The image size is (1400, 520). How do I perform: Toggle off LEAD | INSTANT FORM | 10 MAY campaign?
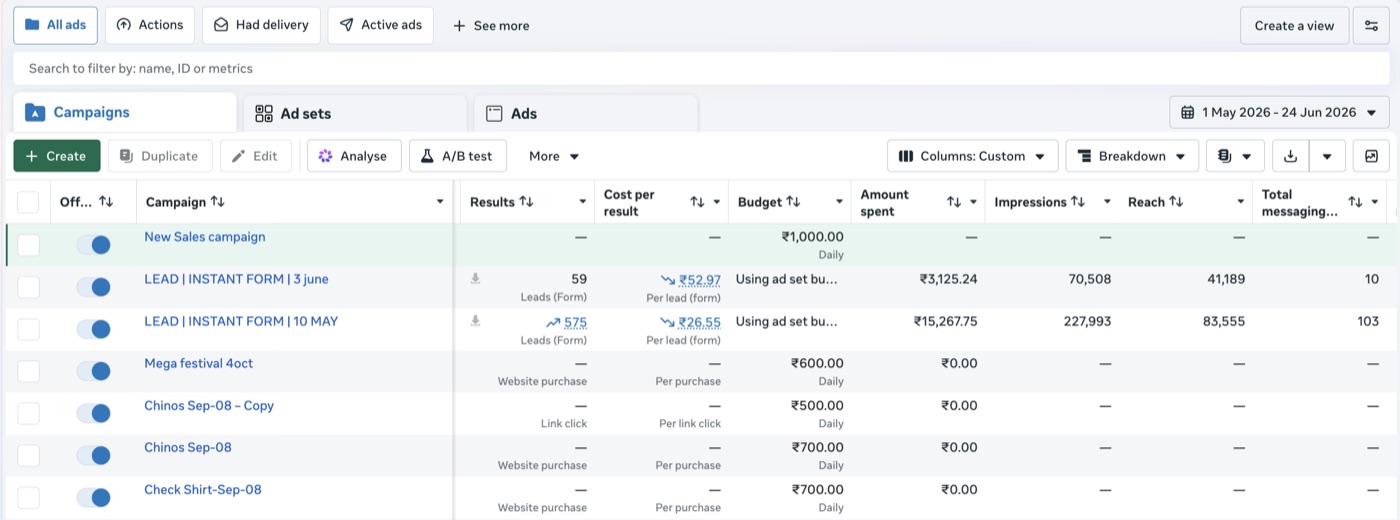[93, 329]
